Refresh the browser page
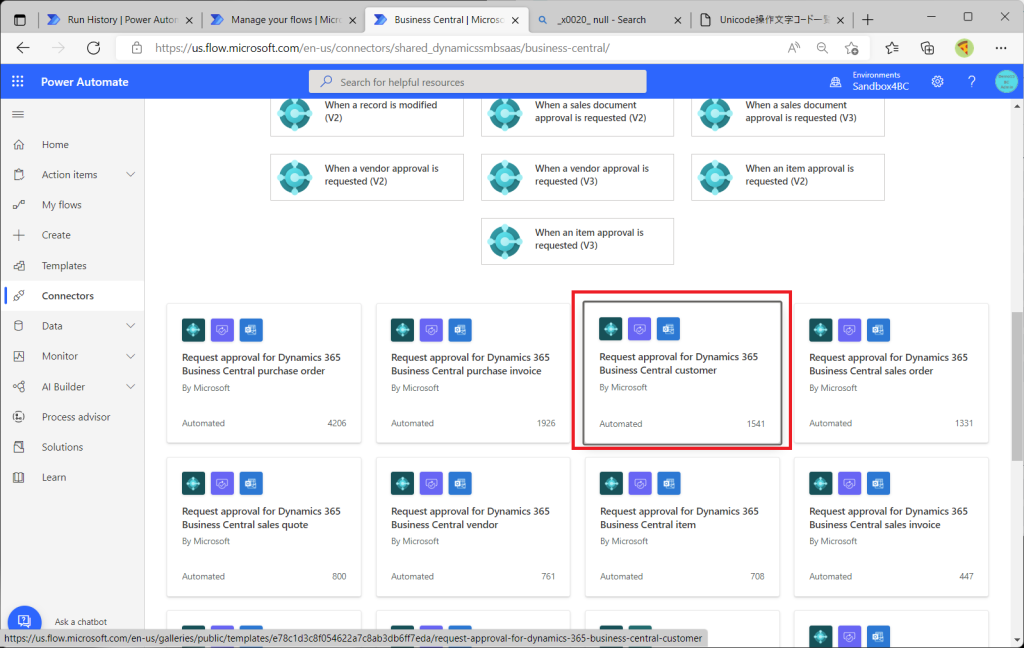Image resolution: width=1024 pixels, height=648 pixels. [93, 48]
